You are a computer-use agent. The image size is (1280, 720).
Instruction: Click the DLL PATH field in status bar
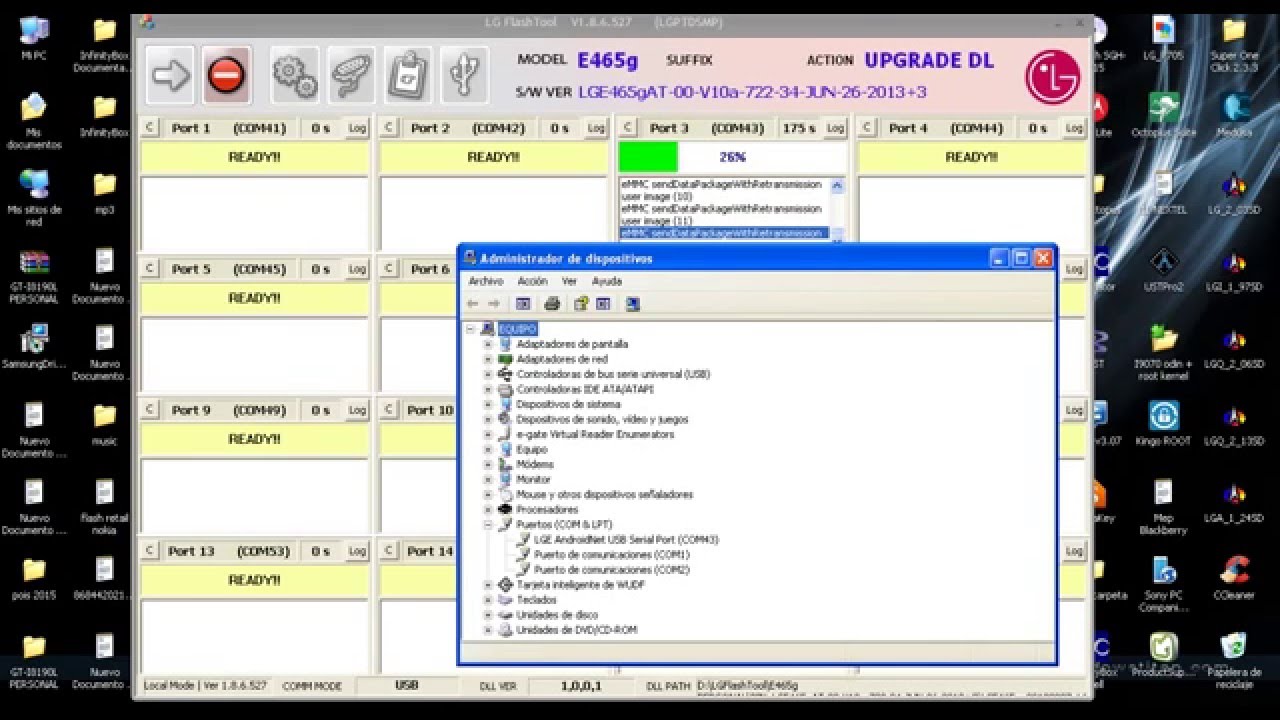pyautogui.click(x=888, y=686)
